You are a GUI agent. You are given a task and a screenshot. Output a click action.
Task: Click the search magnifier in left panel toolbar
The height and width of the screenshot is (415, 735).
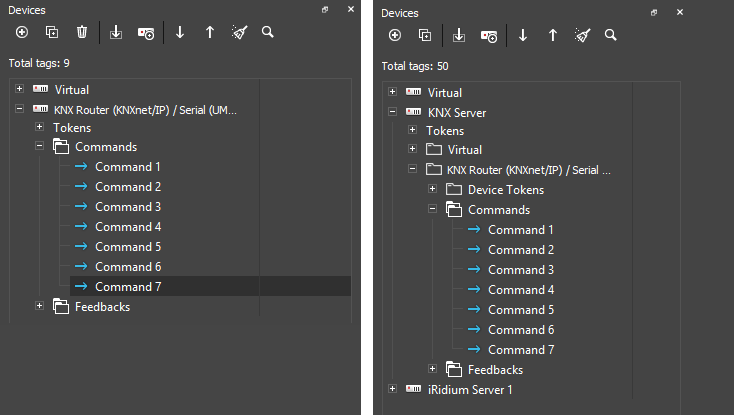click(x=268, y=32)
